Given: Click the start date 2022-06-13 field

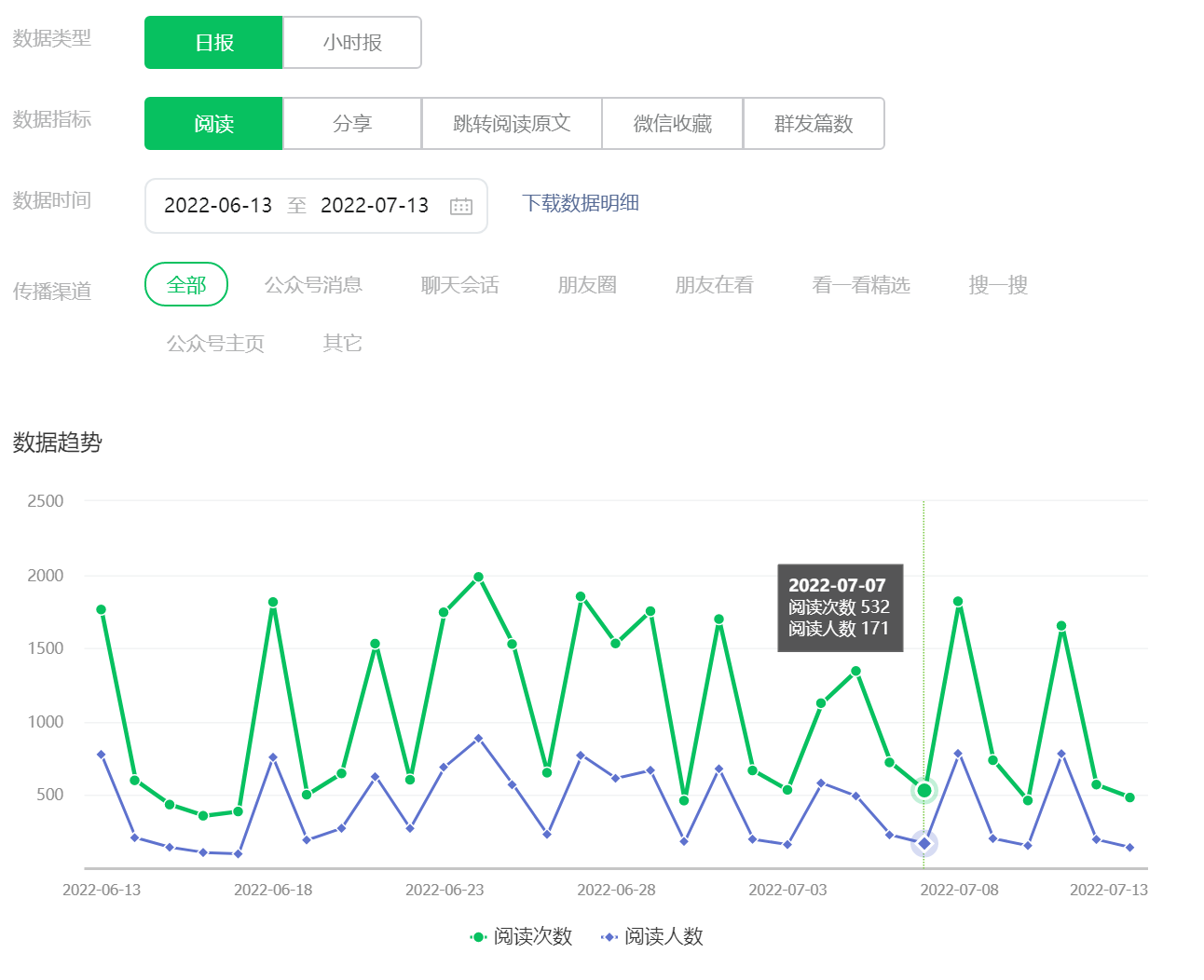Looking at the screenshot, I should 218,206.
